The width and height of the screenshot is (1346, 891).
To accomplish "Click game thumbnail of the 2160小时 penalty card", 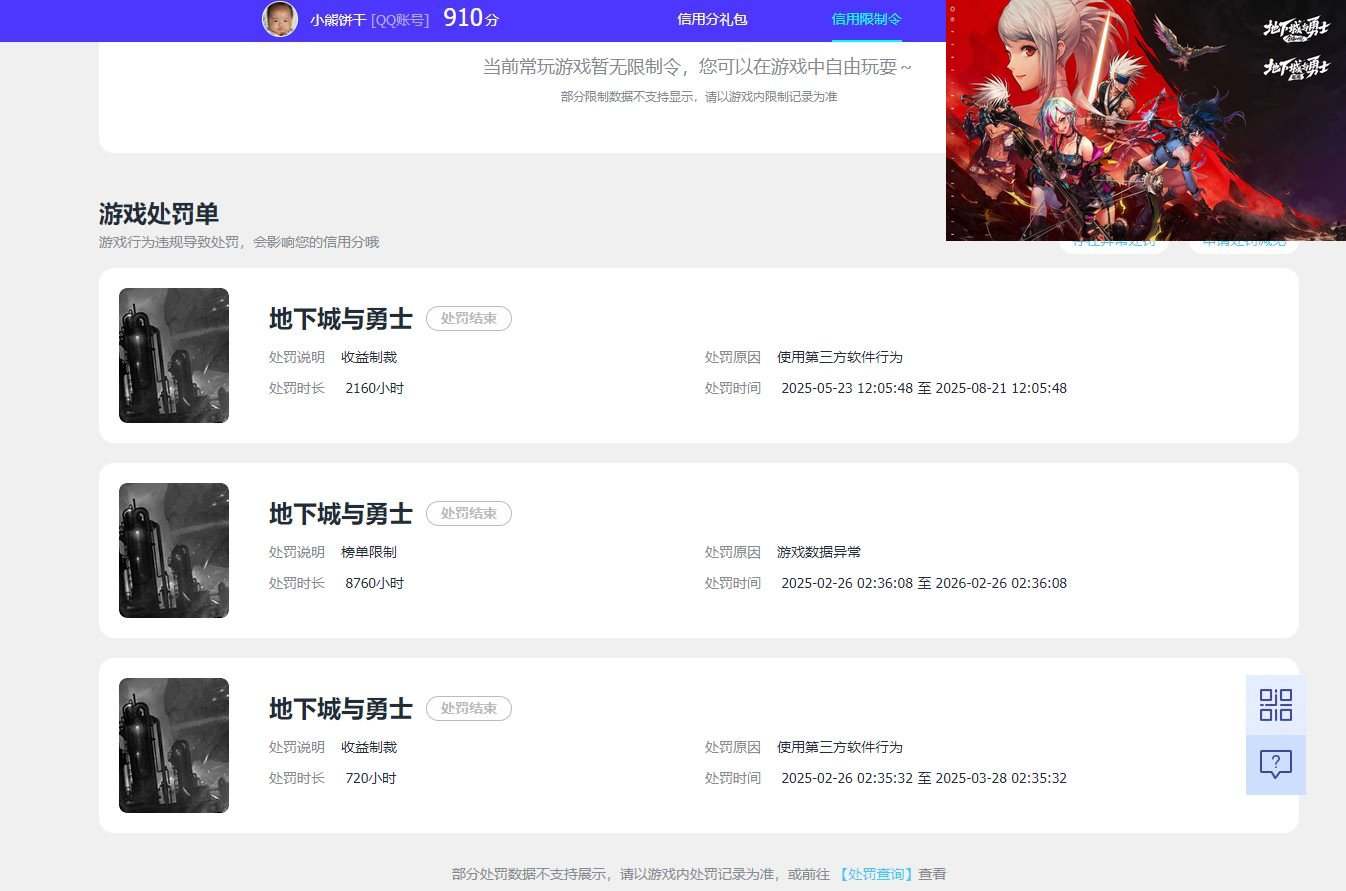I will pos(174,355).
